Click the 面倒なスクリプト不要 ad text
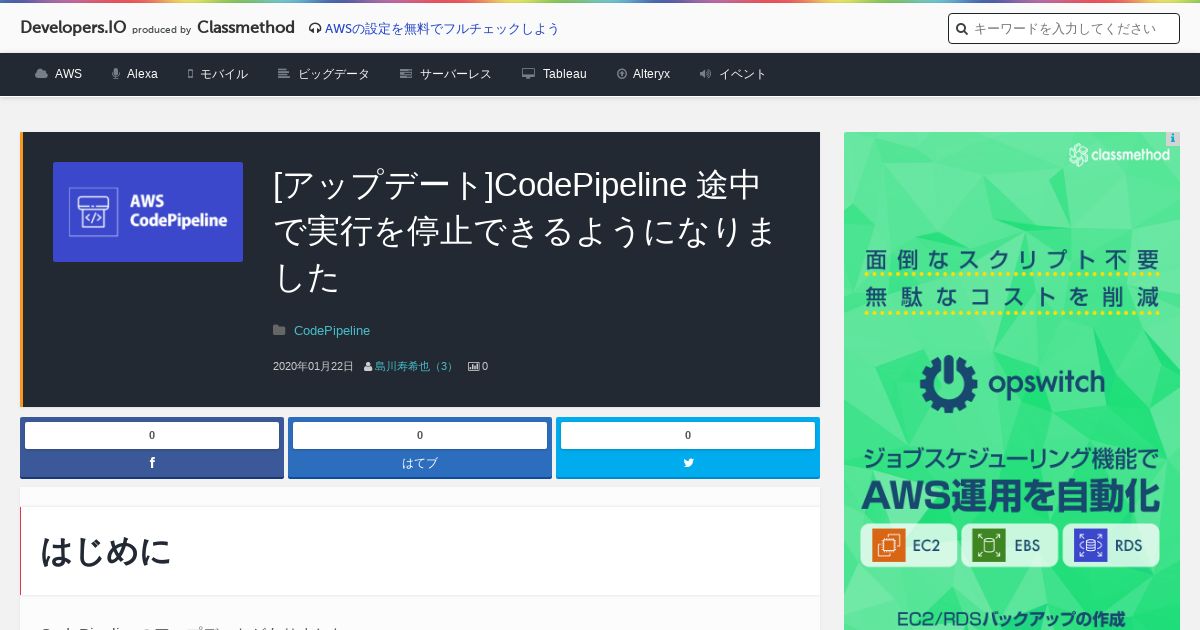 tap(1012, 260)
